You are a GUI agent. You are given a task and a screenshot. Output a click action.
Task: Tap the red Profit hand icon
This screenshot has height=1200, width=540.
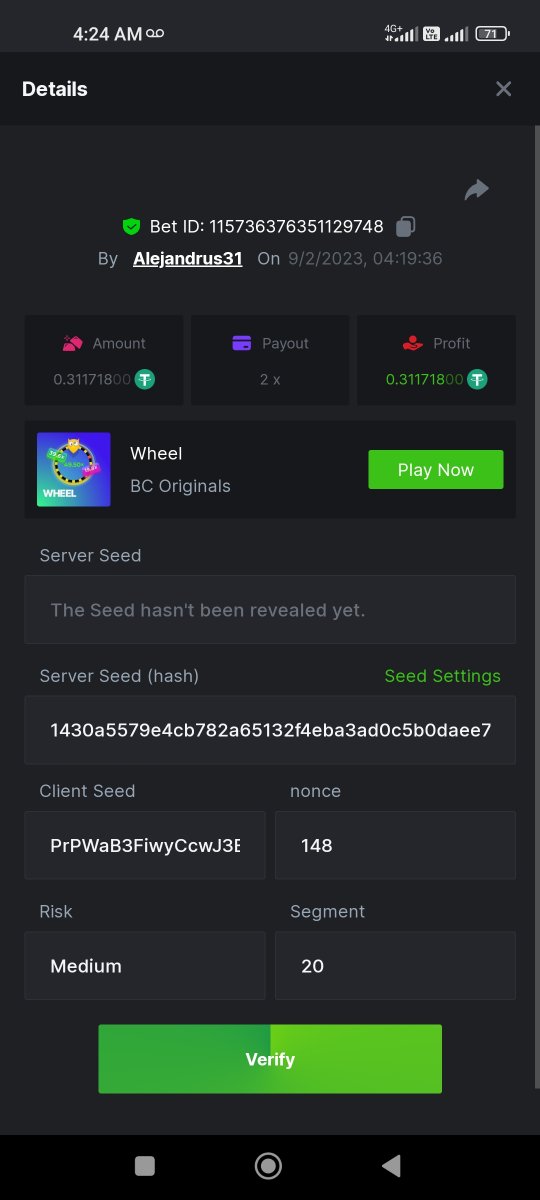412,343
